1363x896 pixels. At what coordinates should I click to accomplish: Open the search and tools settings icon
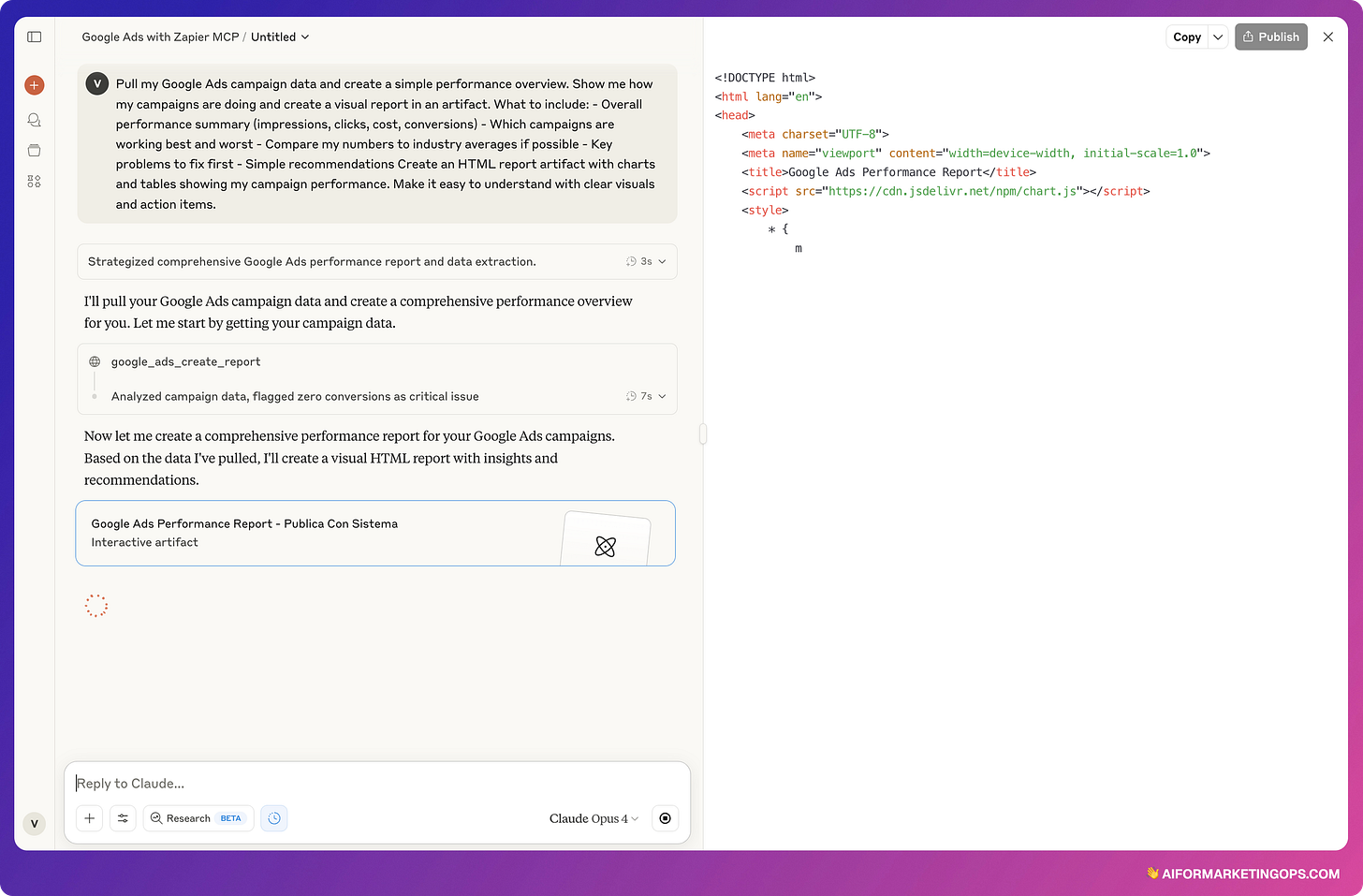click(123, 818)
